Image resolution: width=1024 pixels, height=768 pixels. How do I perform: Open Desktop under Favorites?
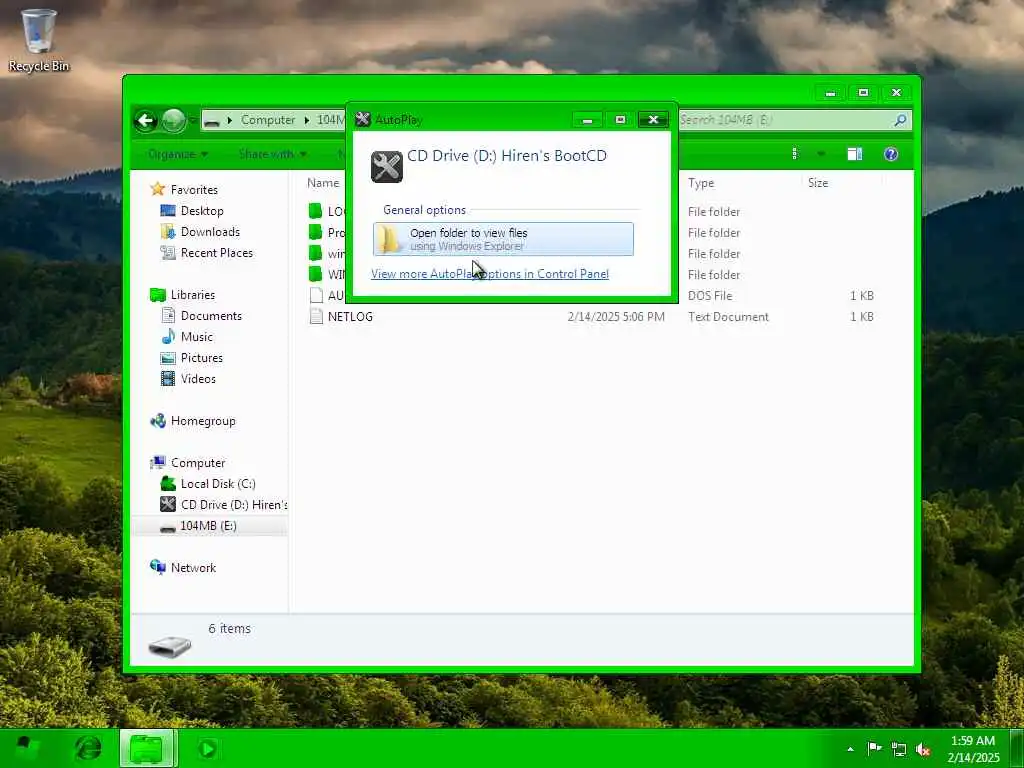tap(202, 211)
